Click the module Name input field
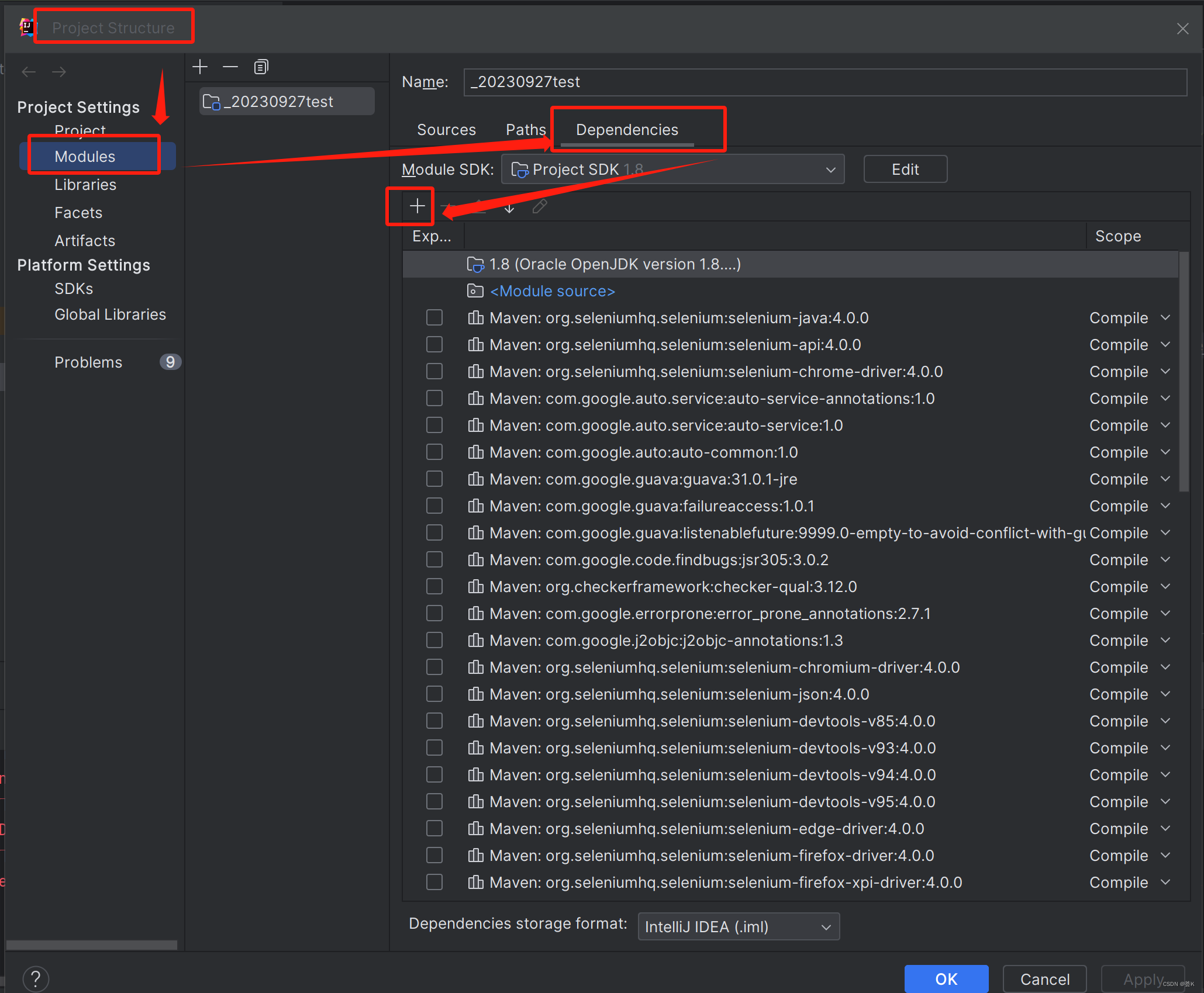 tap(825, 82)
